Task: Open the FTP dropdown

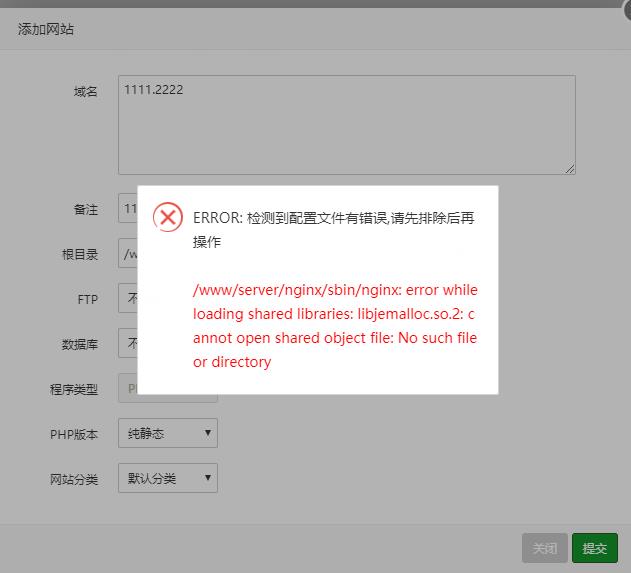Action: [x=128, y=298]
